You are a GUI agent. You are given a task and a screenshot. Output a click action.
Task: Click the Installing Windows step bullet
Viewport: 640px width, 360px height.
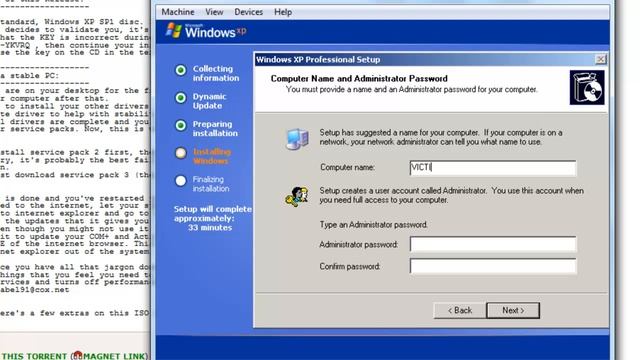(180, 153)
